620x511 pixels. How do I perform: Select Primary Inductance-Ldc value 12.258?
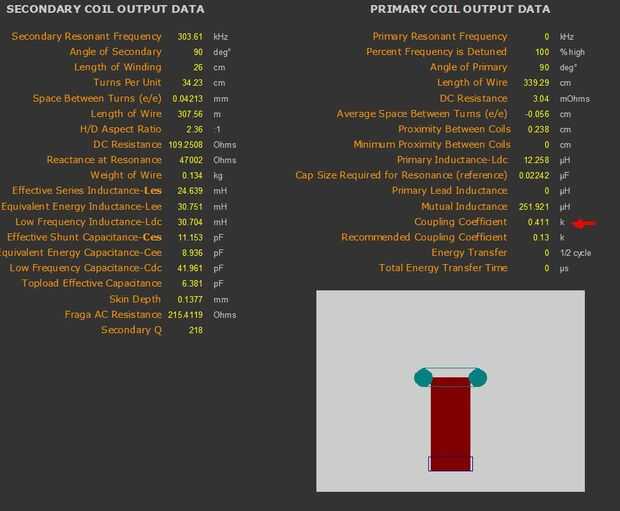pyautogui.click(x=536, y=160)
